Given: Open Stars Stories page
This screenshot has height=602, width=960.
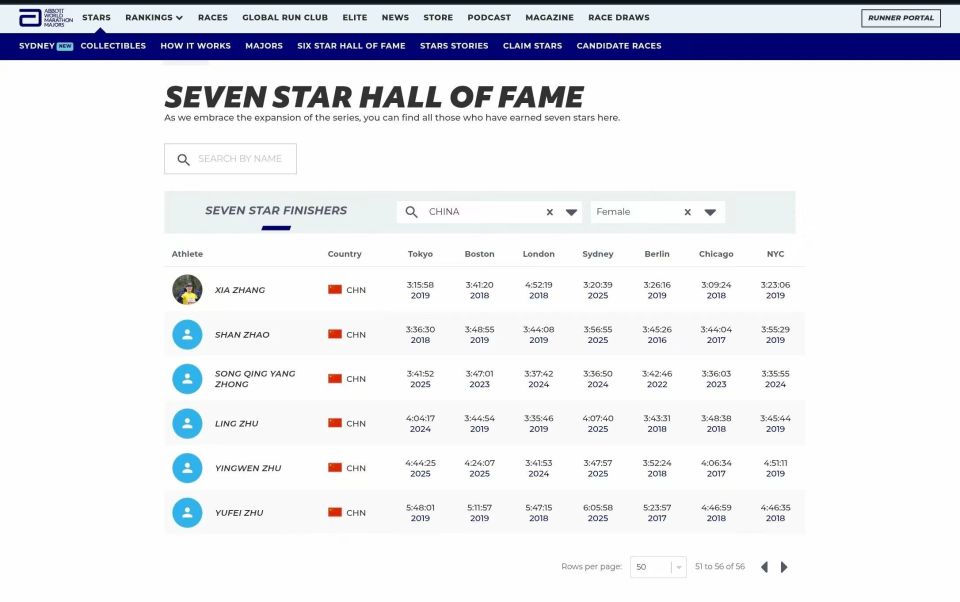Looking at the screenshot, I should pyautogui.click(x=454, y=46).
